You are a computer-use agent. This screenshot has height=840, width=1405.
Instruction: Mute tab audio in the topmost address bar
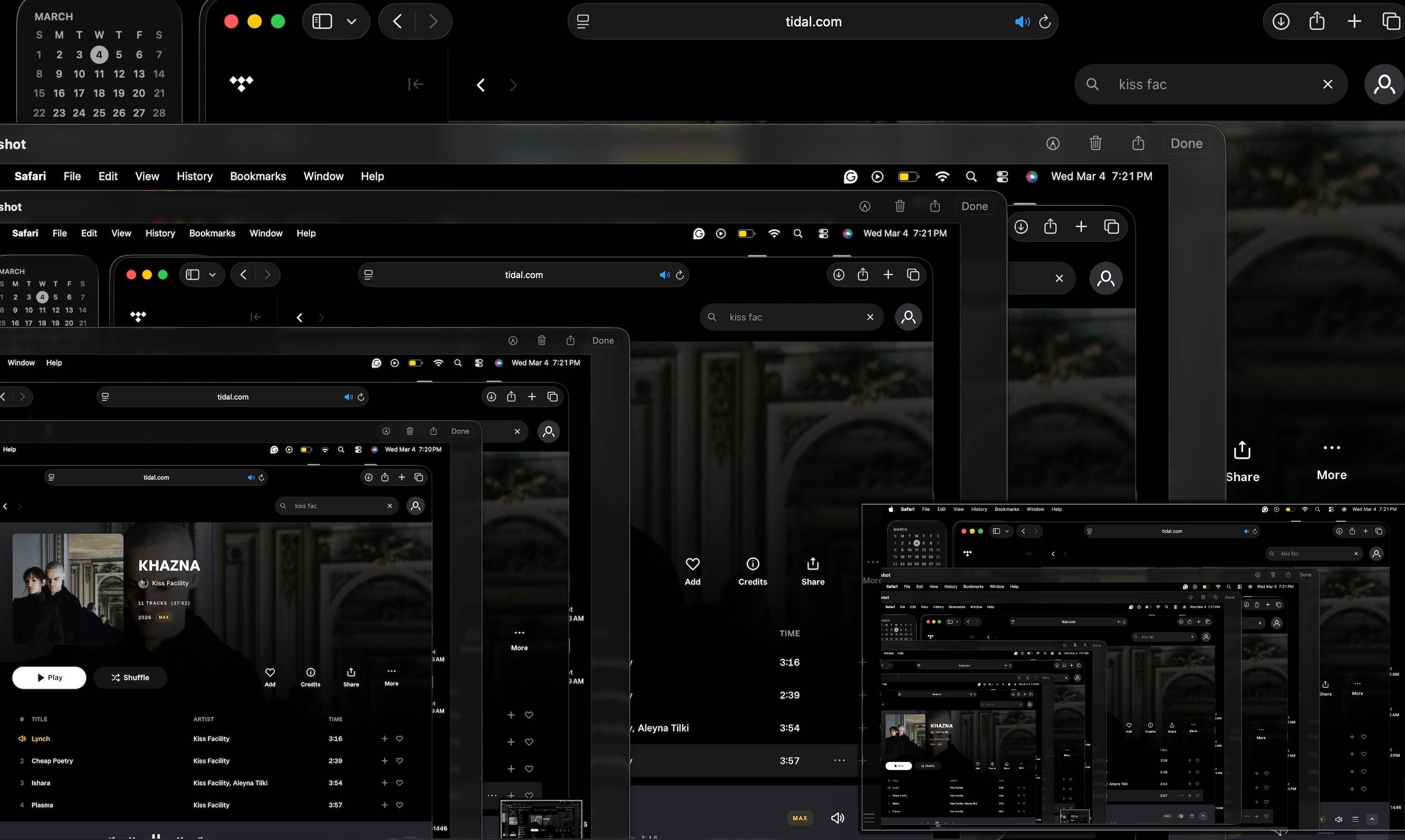[x=1022, y=21]
